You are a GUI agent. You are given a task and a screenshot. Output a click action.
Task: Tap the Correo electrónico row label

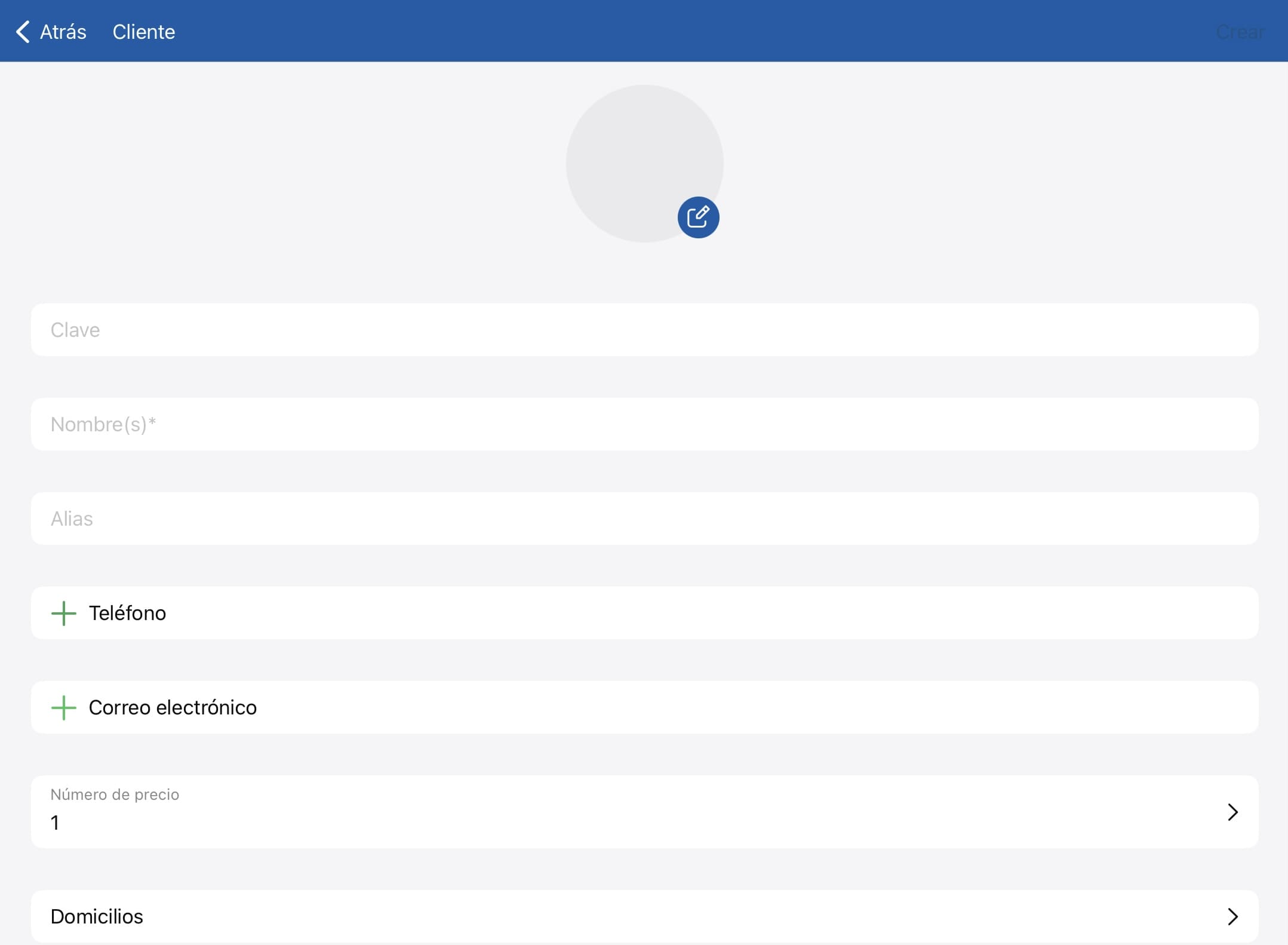[x=173, y=708]
